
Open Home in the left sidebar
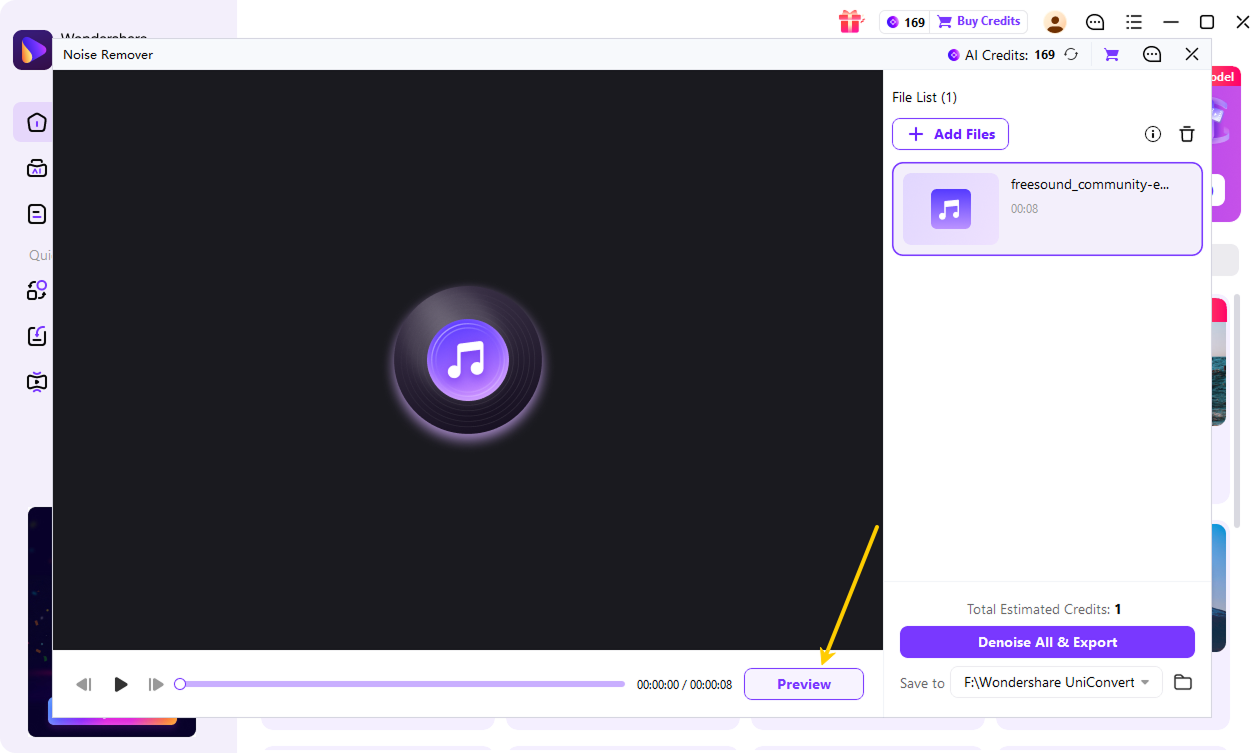pyautogui.click(x=36, y=122)
